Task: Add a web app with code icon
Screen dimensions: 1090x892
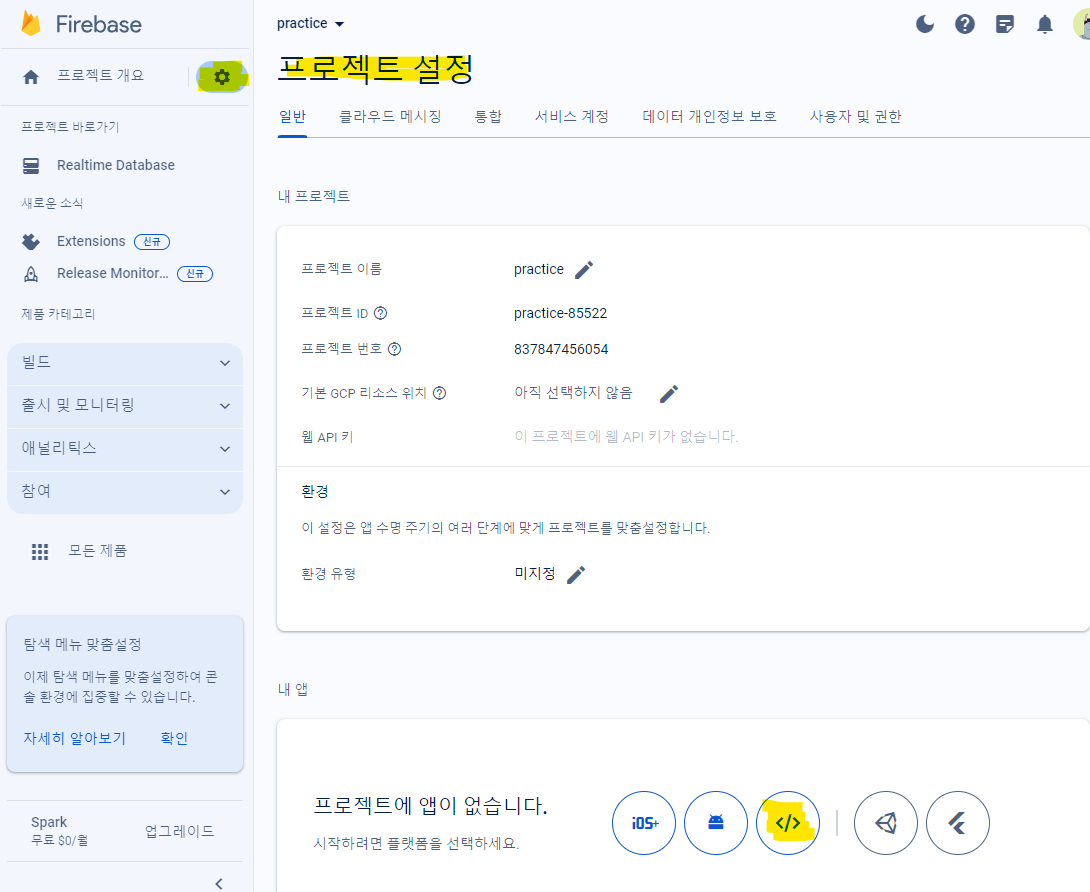Action: point(788,822)
